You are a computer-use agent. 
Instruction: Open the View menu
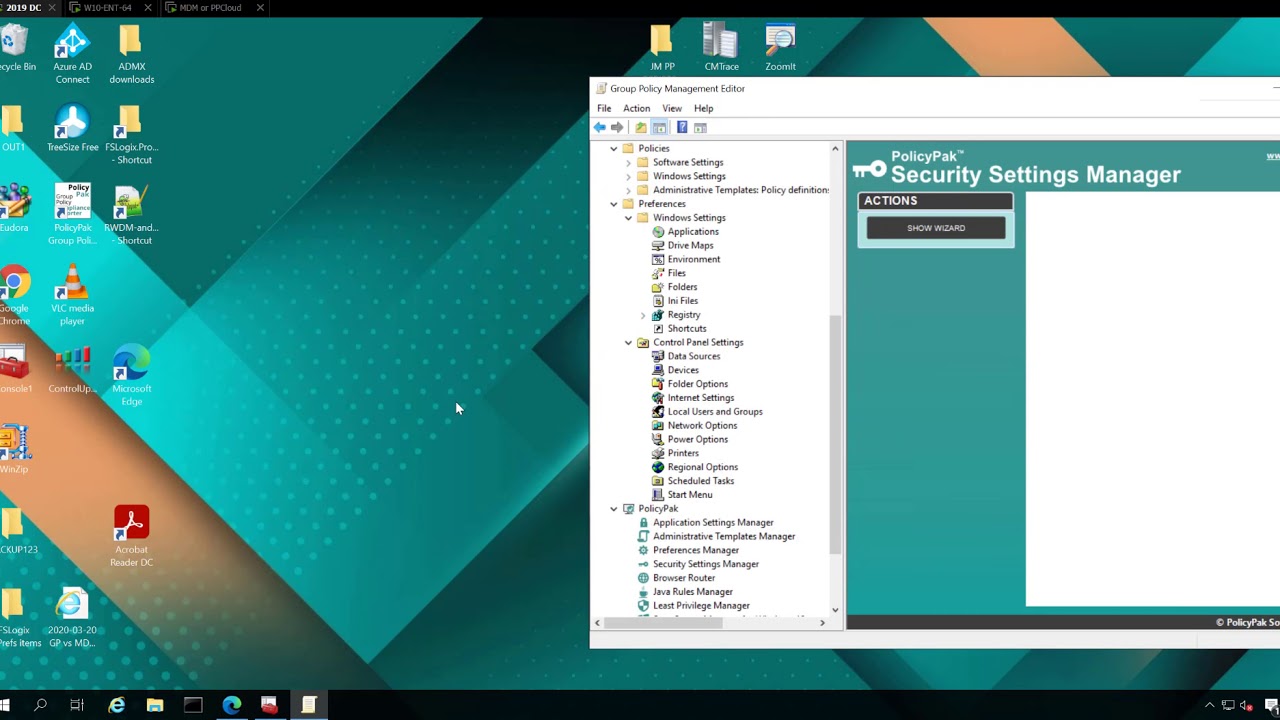[672, 109]
